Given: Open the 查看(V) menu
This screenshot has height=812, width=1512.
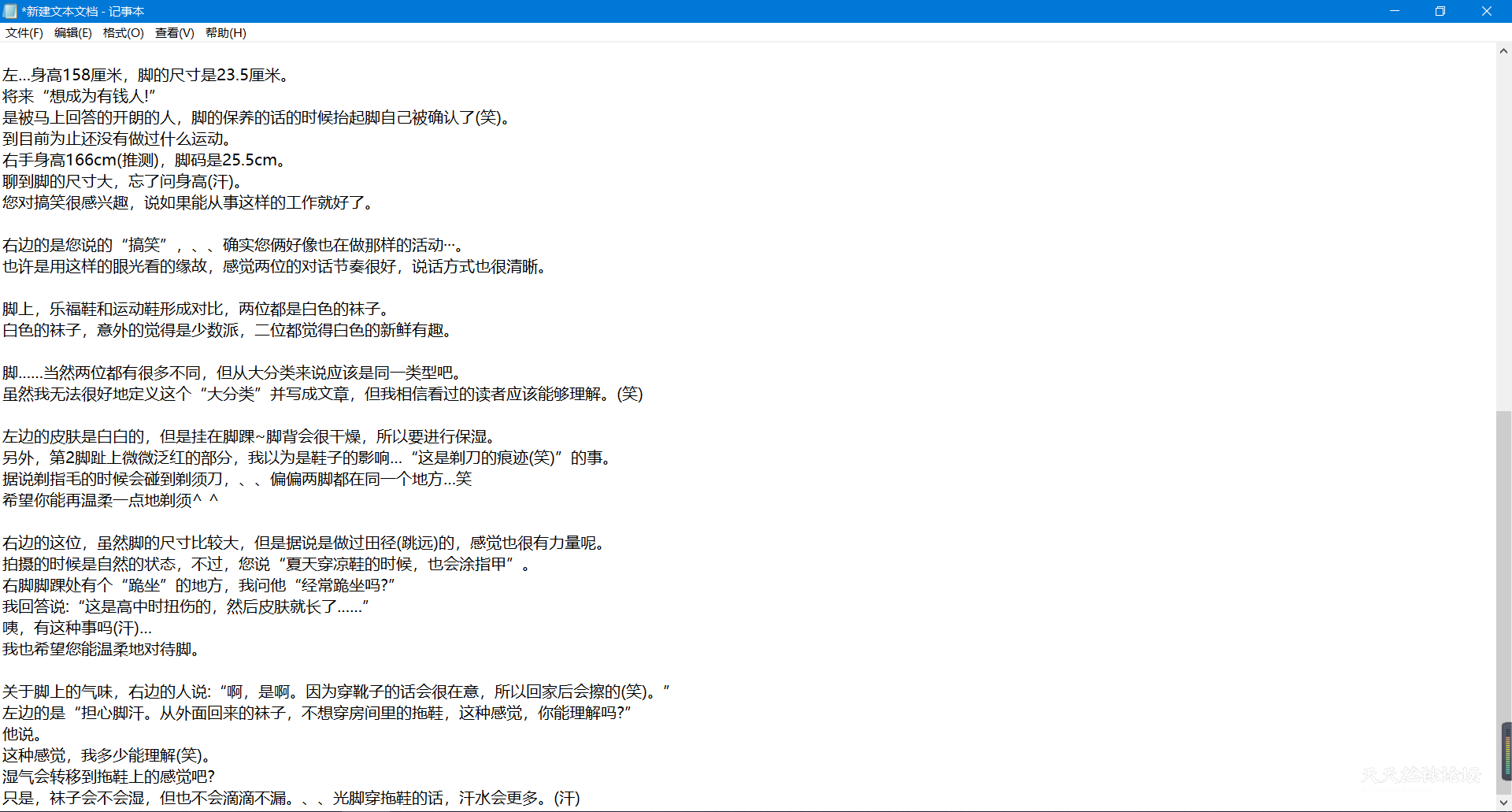Looking at the screenshot, I should (x=174, y=33).
